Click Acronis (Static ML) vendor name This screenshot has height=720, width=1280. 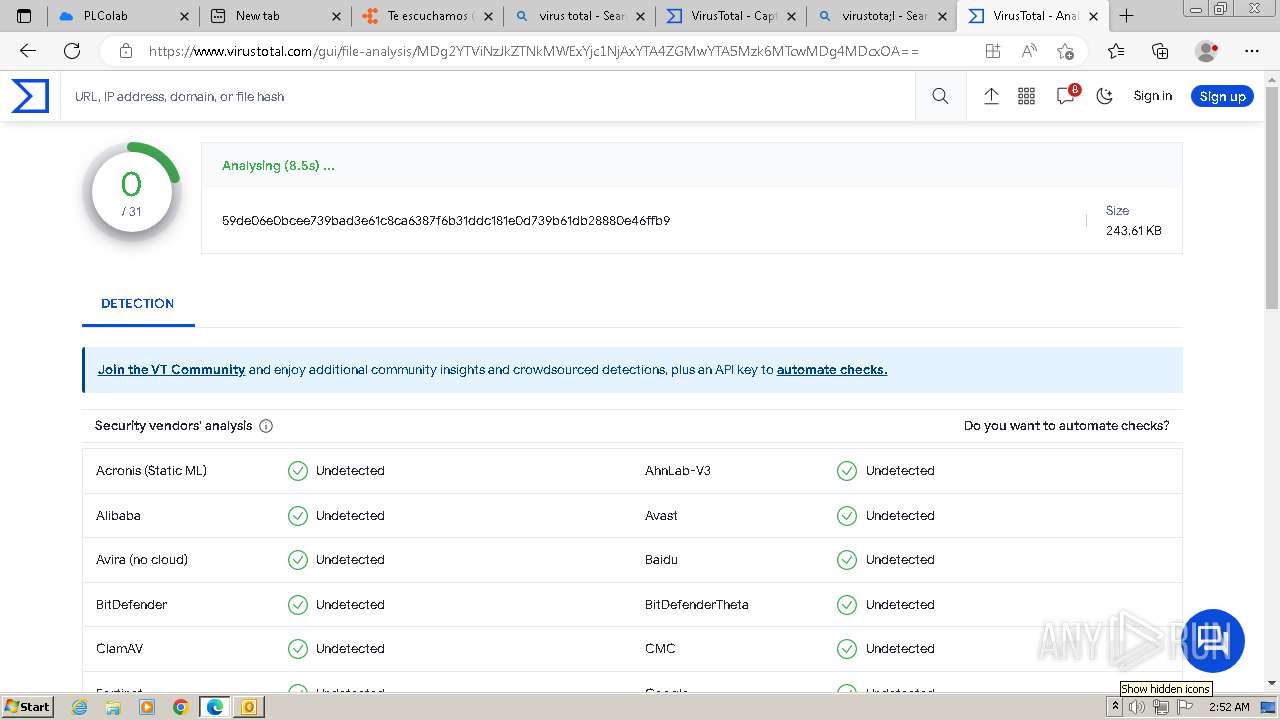coord(151,471)
